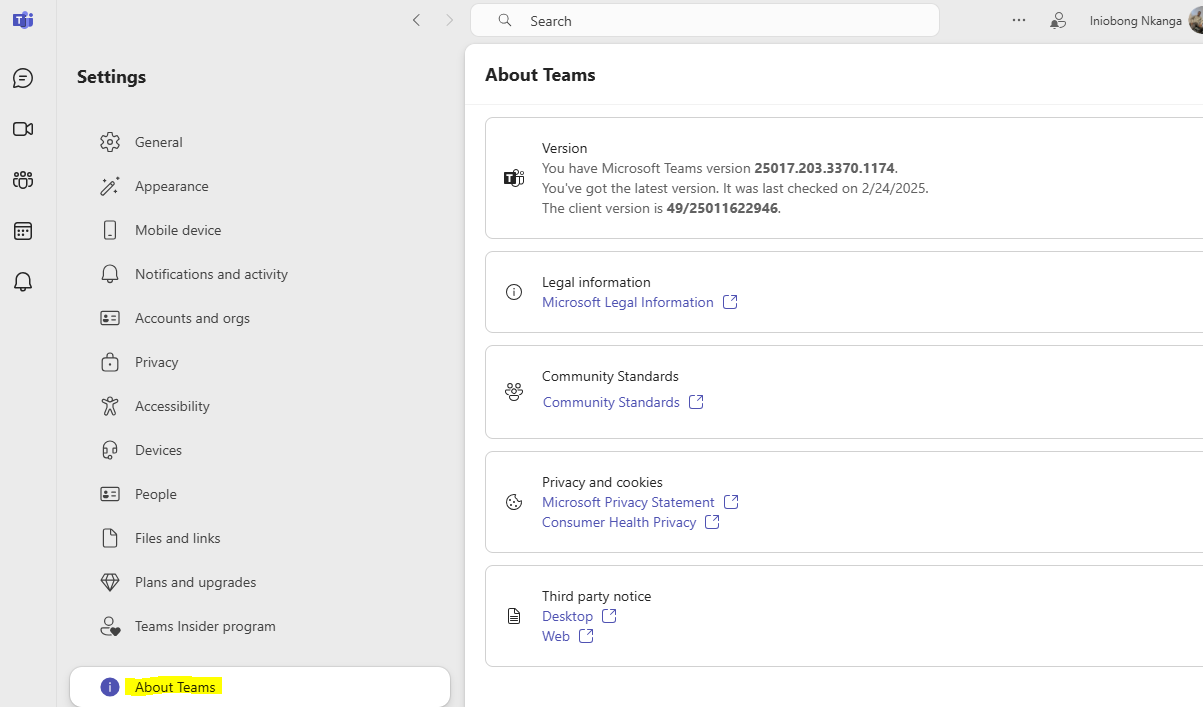
Task: Click the About Teams page heading
Action: pos(540,75)
